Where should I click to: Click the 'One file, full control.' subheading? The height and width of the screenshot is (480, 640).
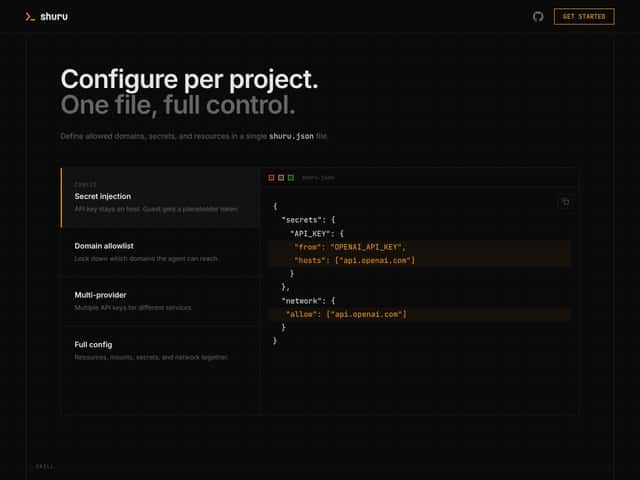point(178,105)
